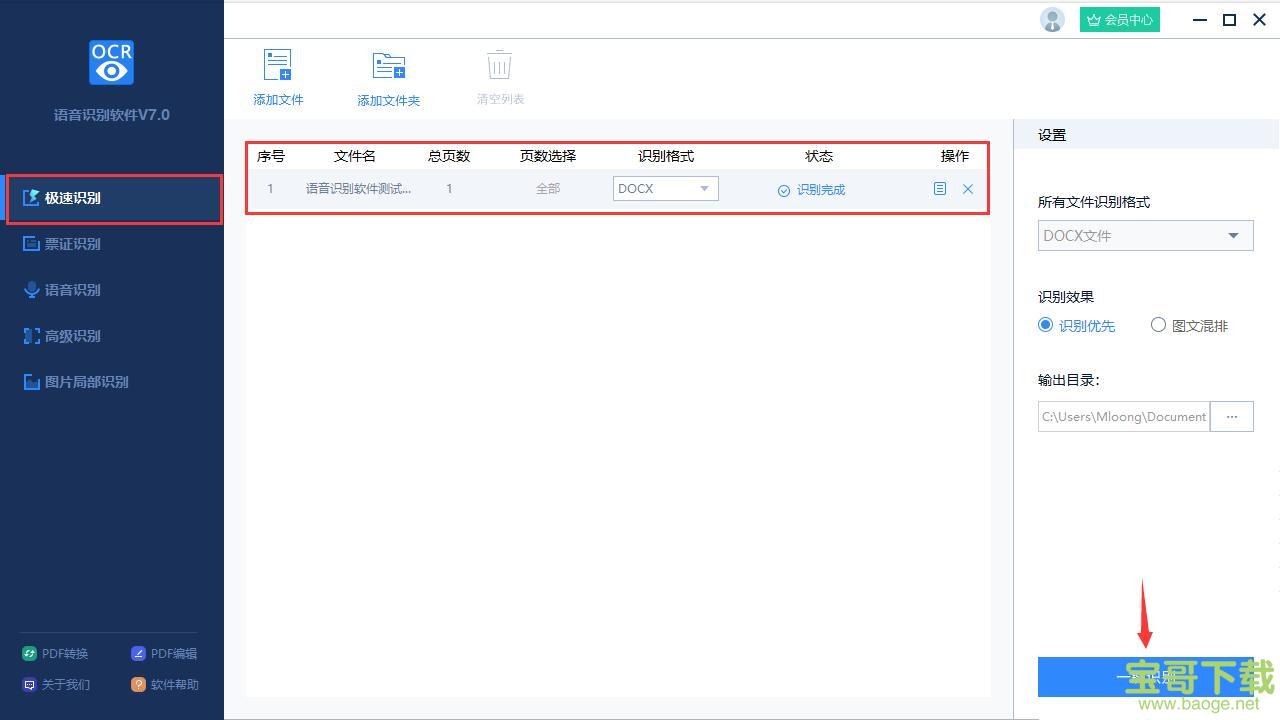Click the 图片局部识别 sidebar icon

(31, 382)
